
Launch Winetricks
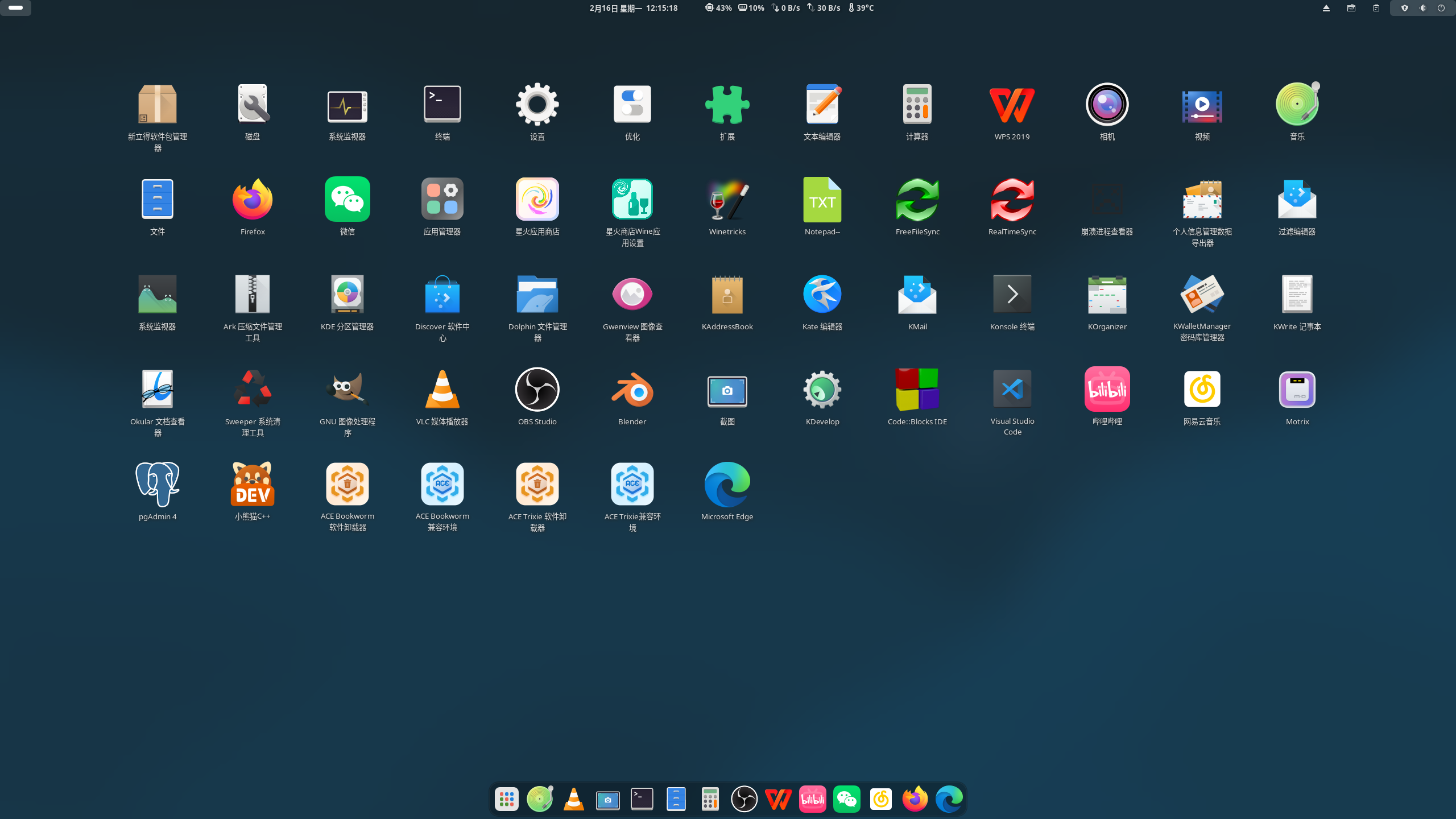(x=727, y=199)
